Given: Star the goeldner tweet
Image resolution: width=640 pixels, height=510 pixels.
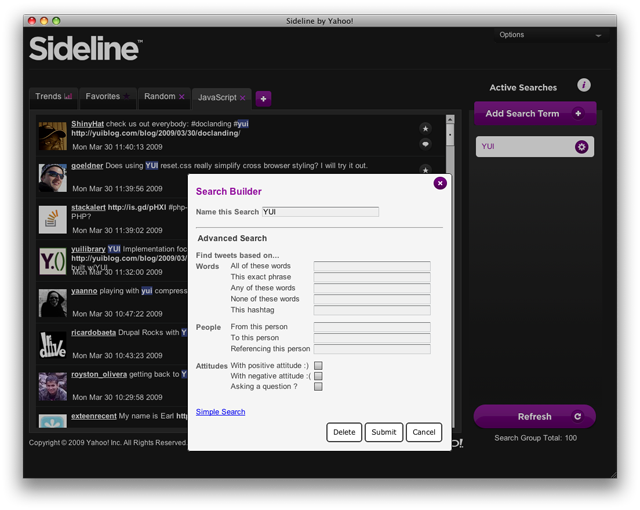Looking at the screenshot, I should 425,170.
